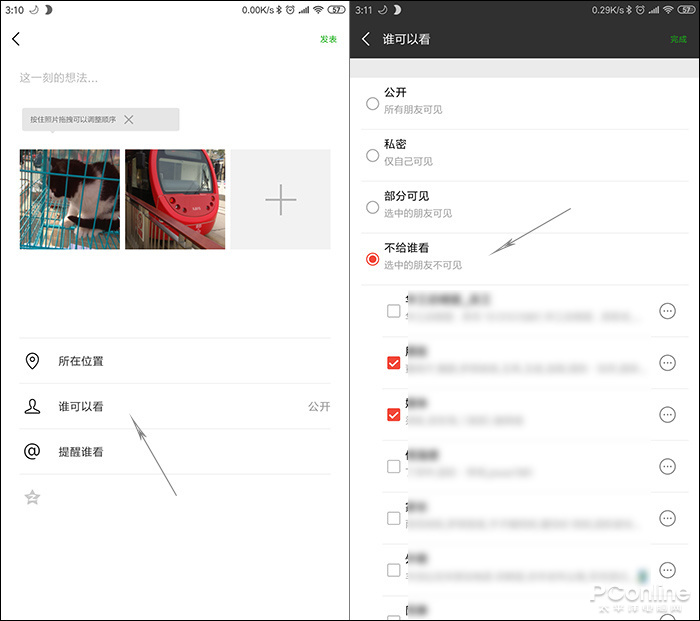Screen dimensions: 700x621
Task: Tap 选中的朋友不可见 description text
Action: point(423,265)
